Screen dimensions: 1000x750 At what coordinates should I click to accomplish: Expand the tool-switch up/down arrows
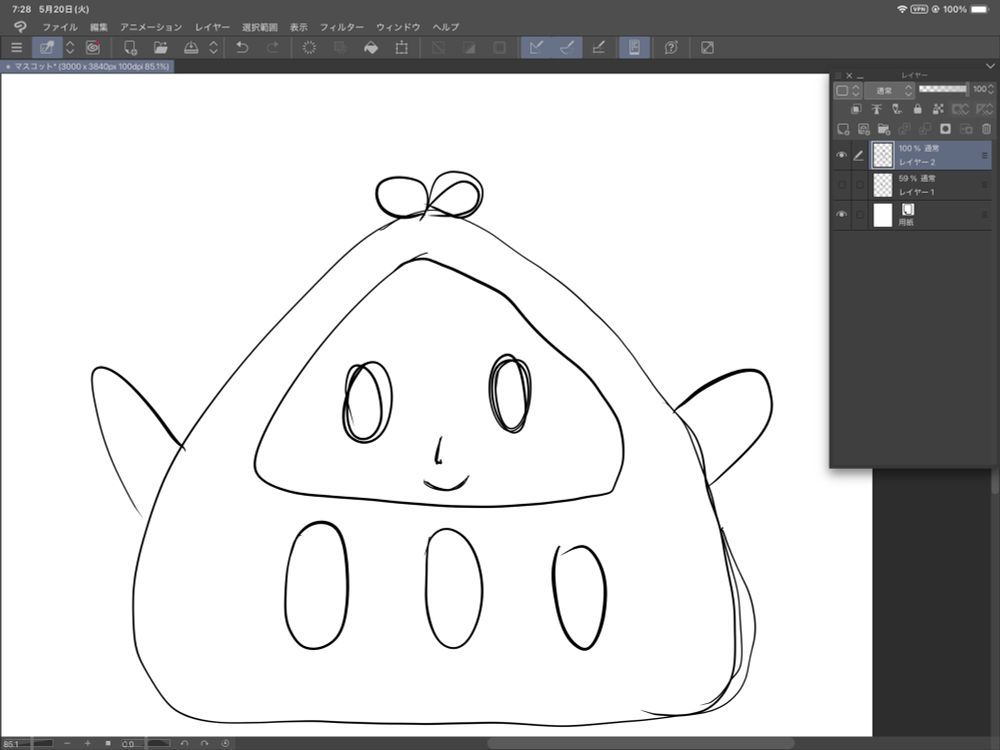pos(70,48)
